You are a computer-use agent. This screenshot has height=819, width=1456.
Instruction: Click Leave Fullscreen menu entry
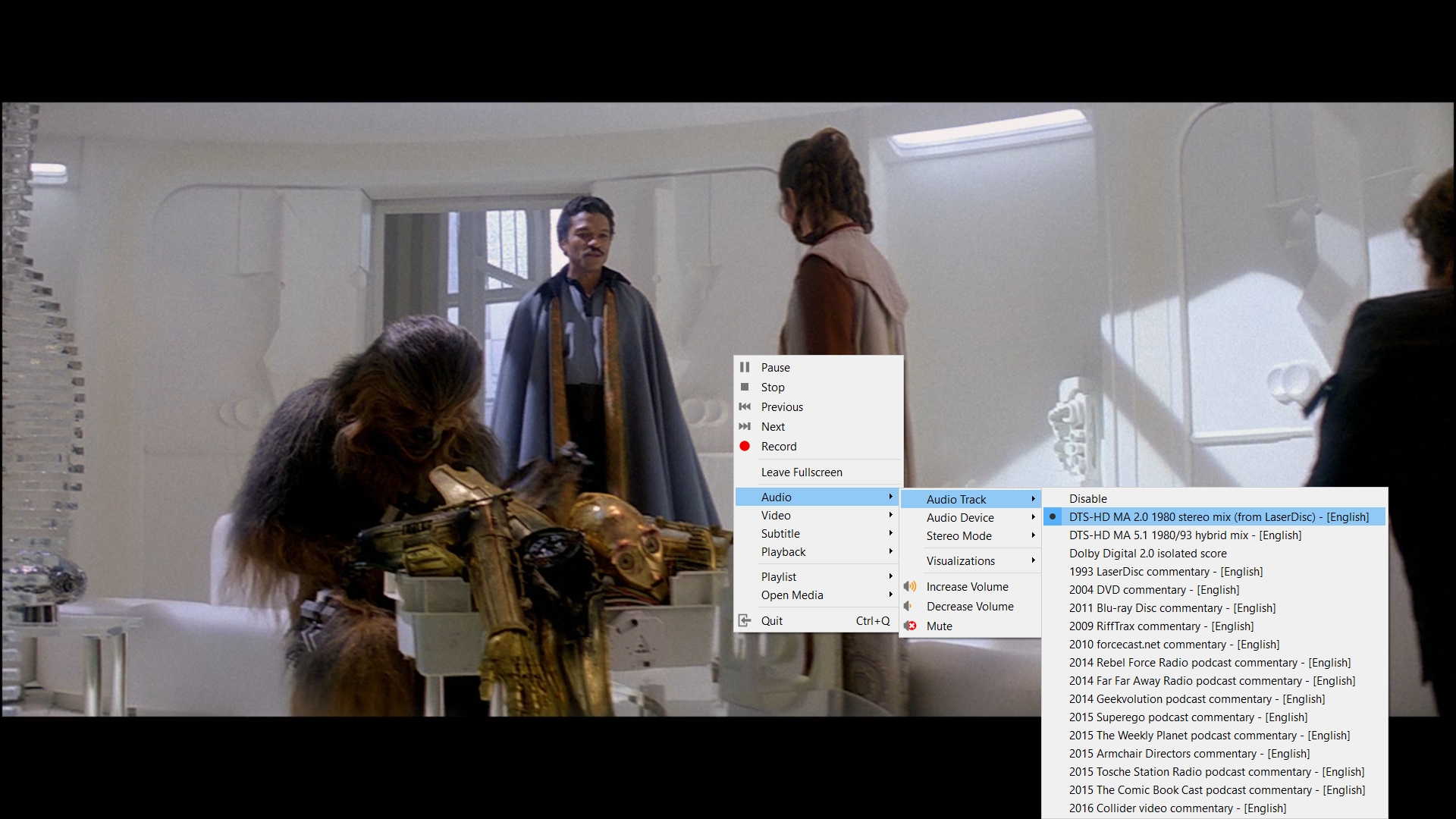[x=817, y=472]
